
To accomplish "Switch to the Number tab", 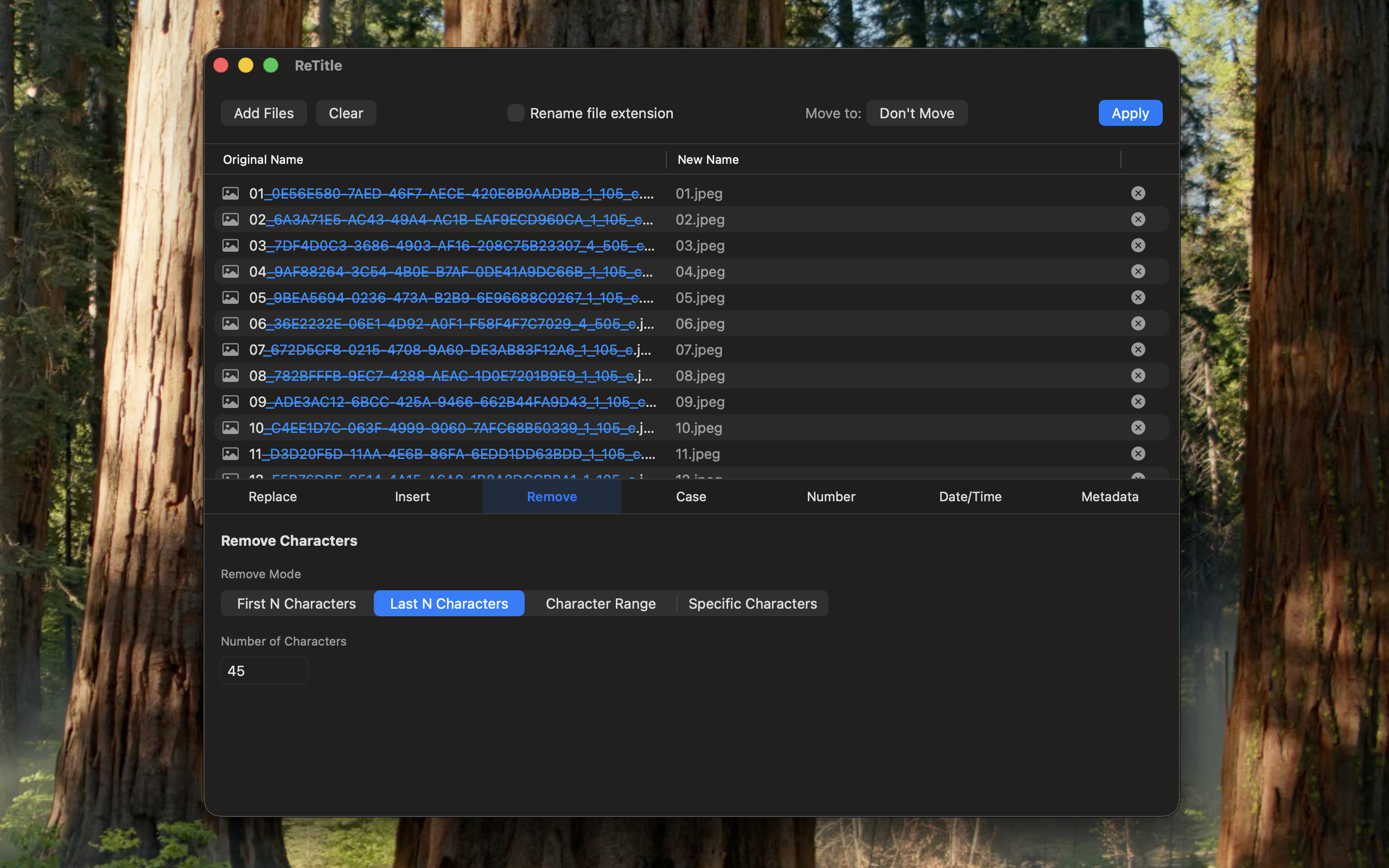I will pos(831,496).
